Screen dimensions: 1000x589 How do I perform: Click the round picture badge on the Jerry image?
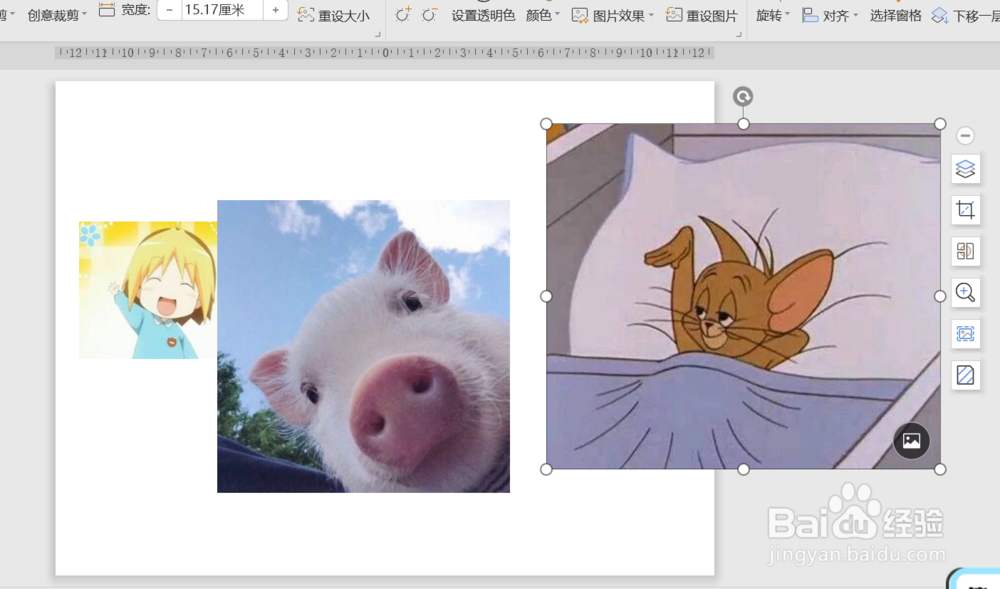point(911,440)
